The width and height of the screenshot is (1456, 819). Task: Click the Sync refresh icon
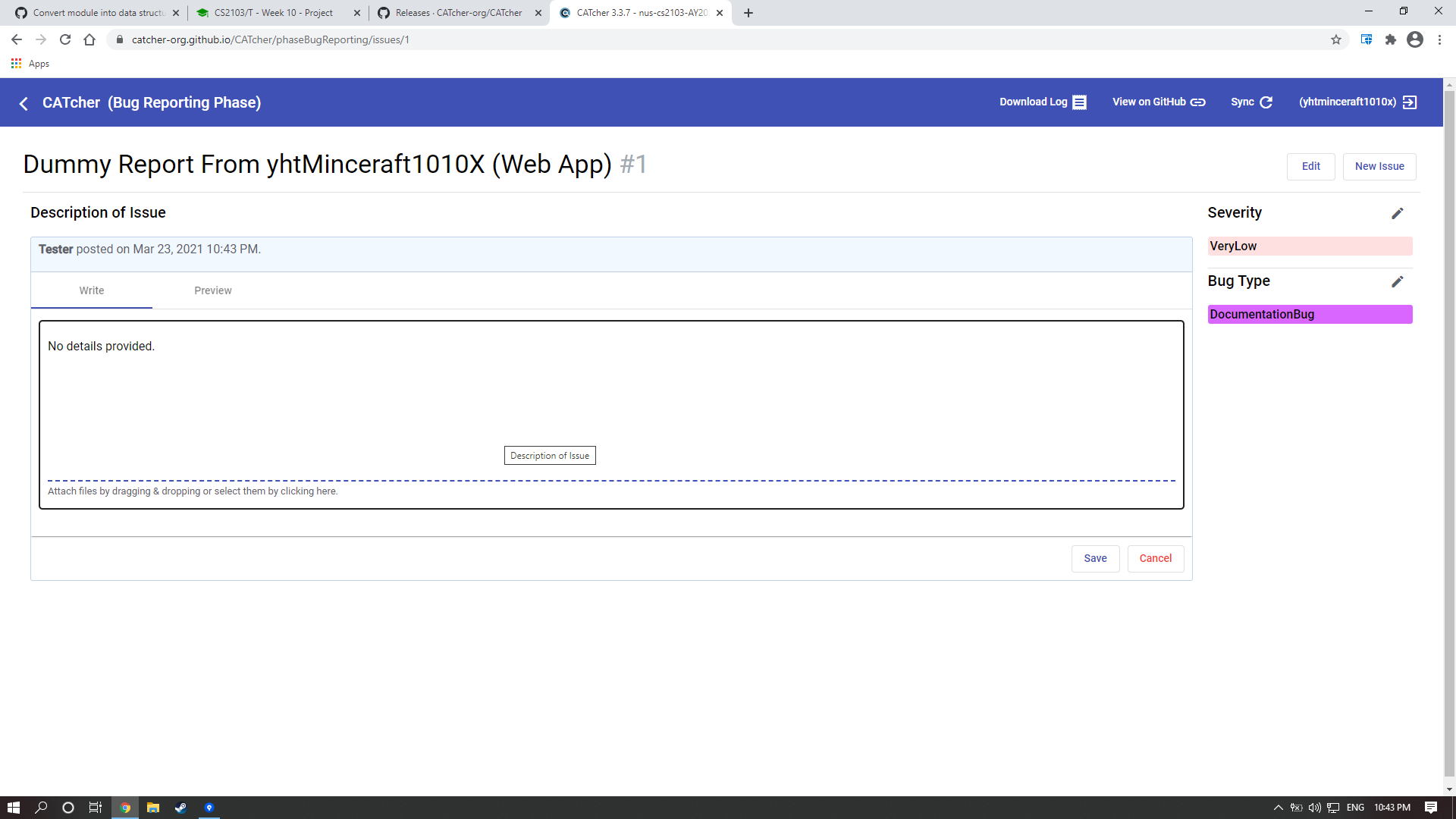coord(1266,102)
